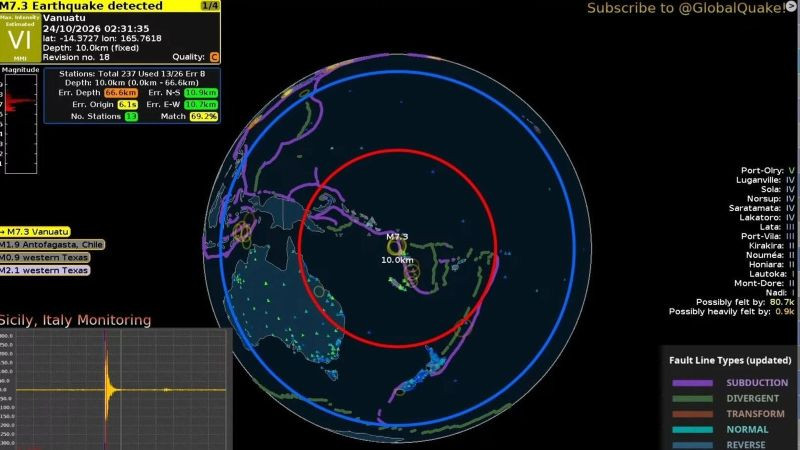This screenshot has width=800, height=450.
Task: Click the No. Stations 13 value
Action: pos(131,116)
